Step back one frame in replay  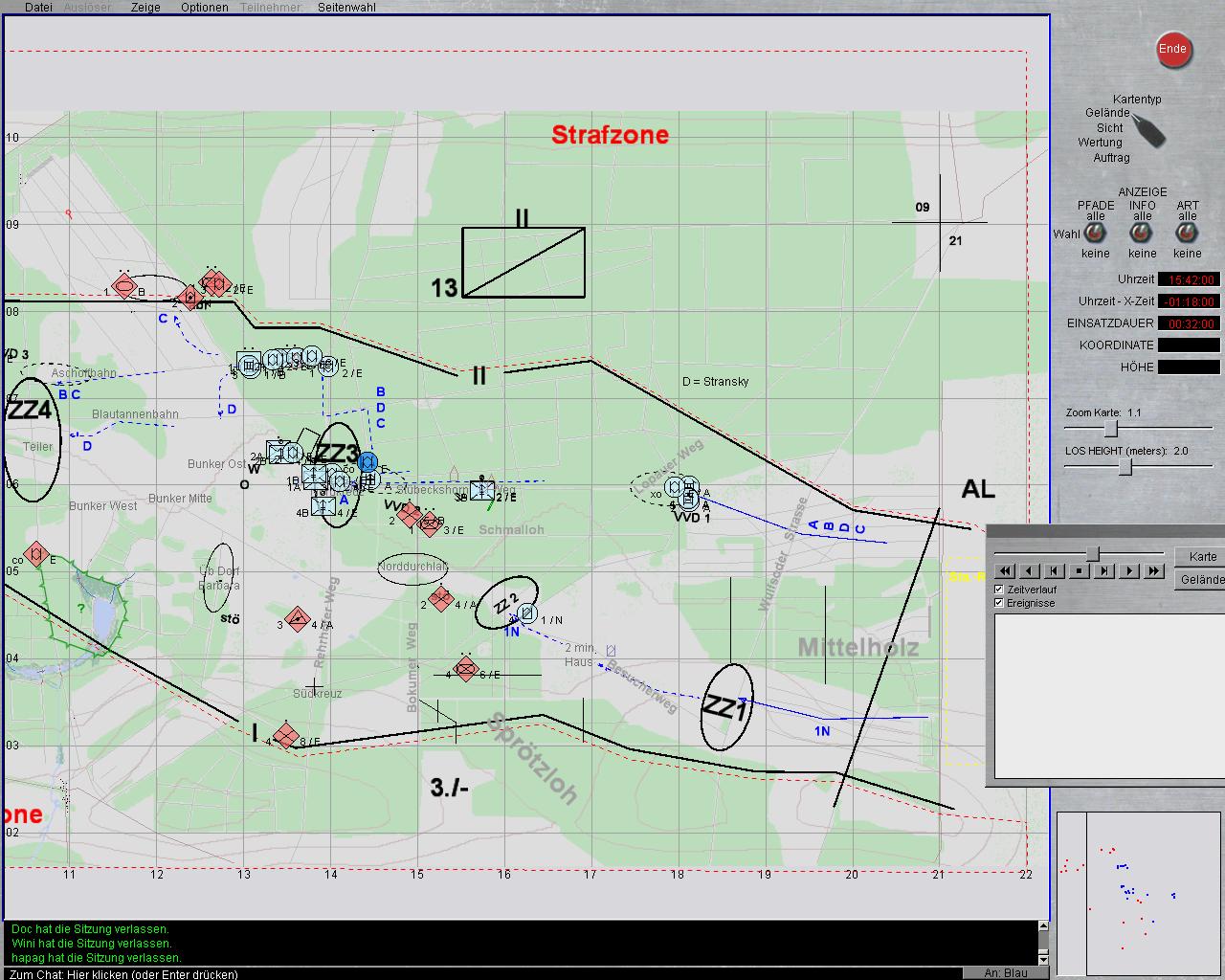coord(1054,571)
